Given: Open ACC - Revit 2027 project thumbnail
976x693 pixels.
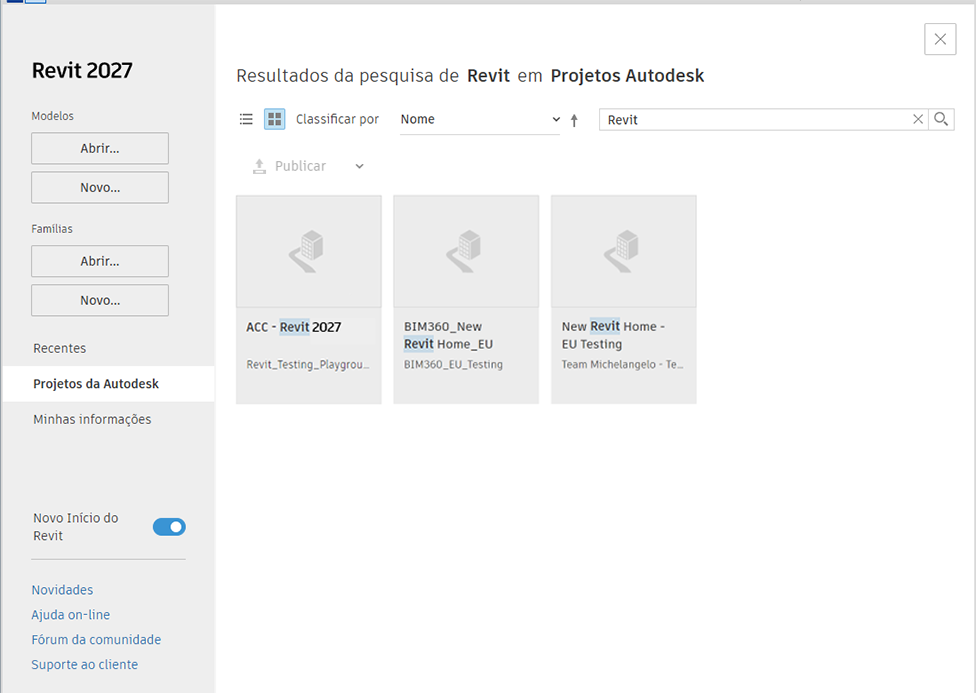Looking at the screenshot, I should pyautogui.click(x=309, y=252).
